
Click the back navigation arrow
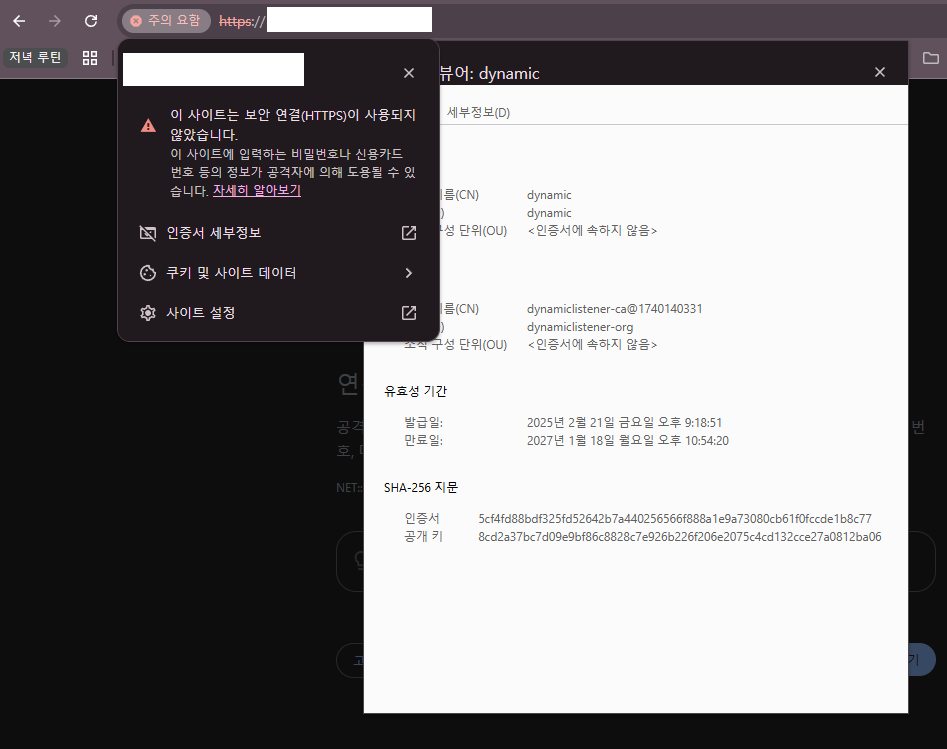(x=18, y=20)
